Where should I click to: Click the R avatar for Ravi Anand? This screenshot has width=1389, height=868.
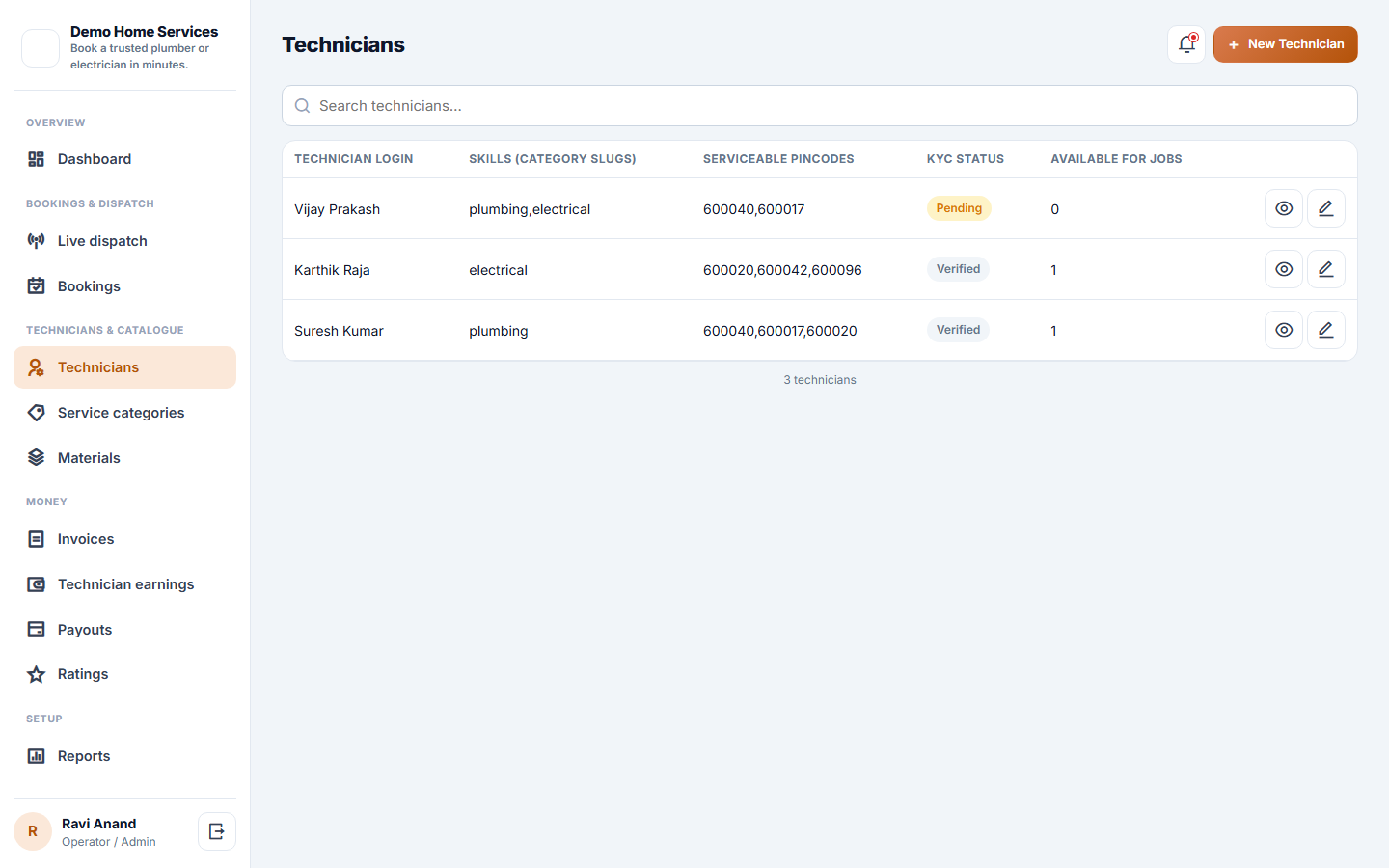click(x=33, y=831)
